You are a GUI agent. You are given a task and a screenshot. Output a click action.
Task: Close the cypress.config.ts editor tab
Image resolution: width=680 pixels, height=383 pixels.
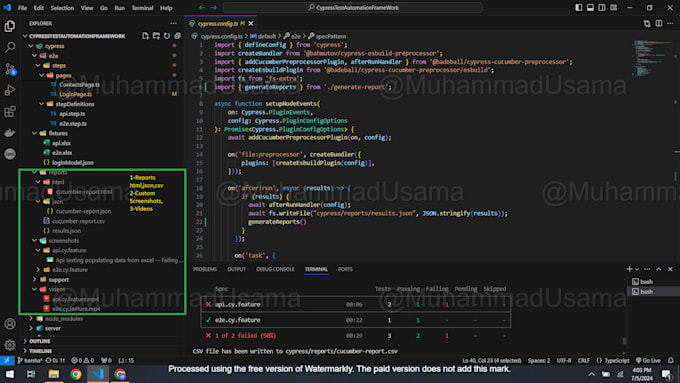(x=251, y=23)
